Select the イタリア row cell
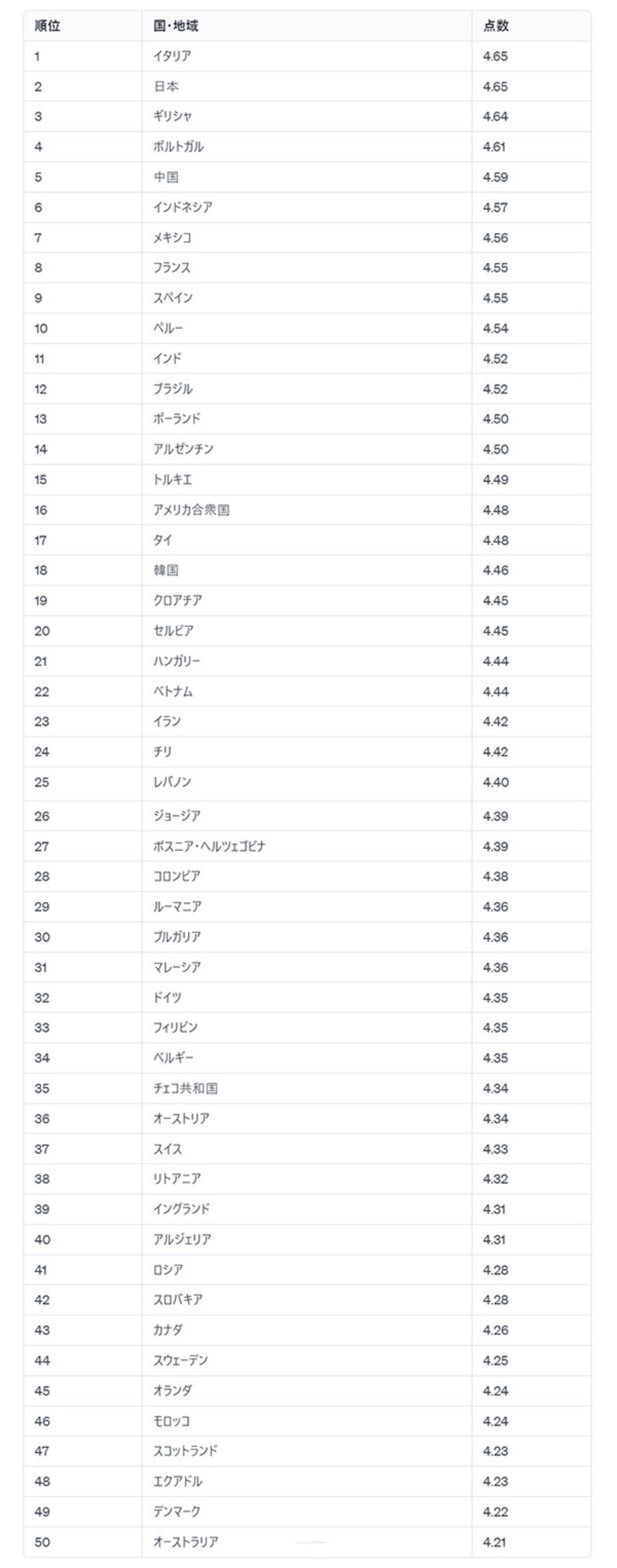 pos(172,56)
